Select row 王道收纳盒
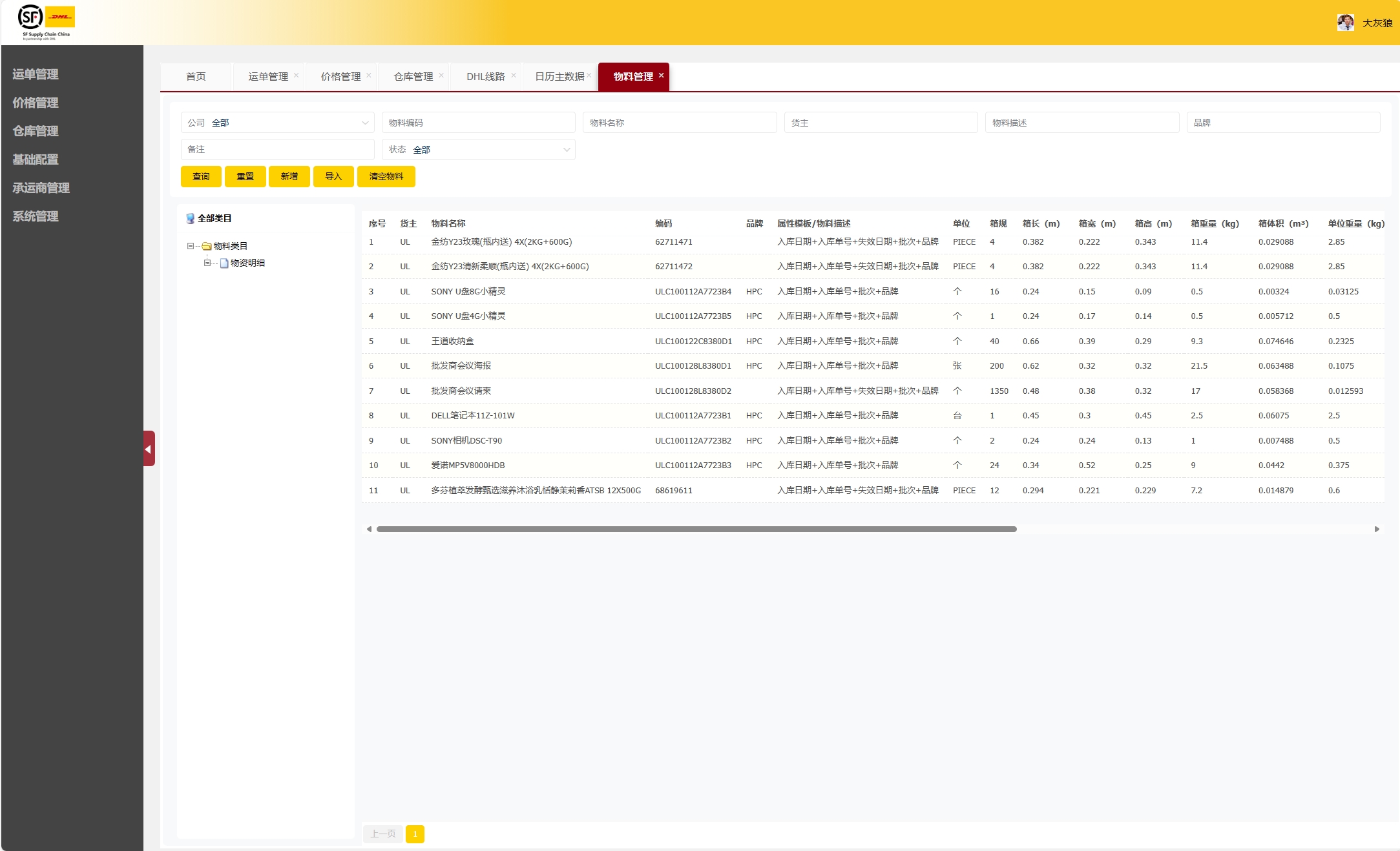 coord(873,341)
